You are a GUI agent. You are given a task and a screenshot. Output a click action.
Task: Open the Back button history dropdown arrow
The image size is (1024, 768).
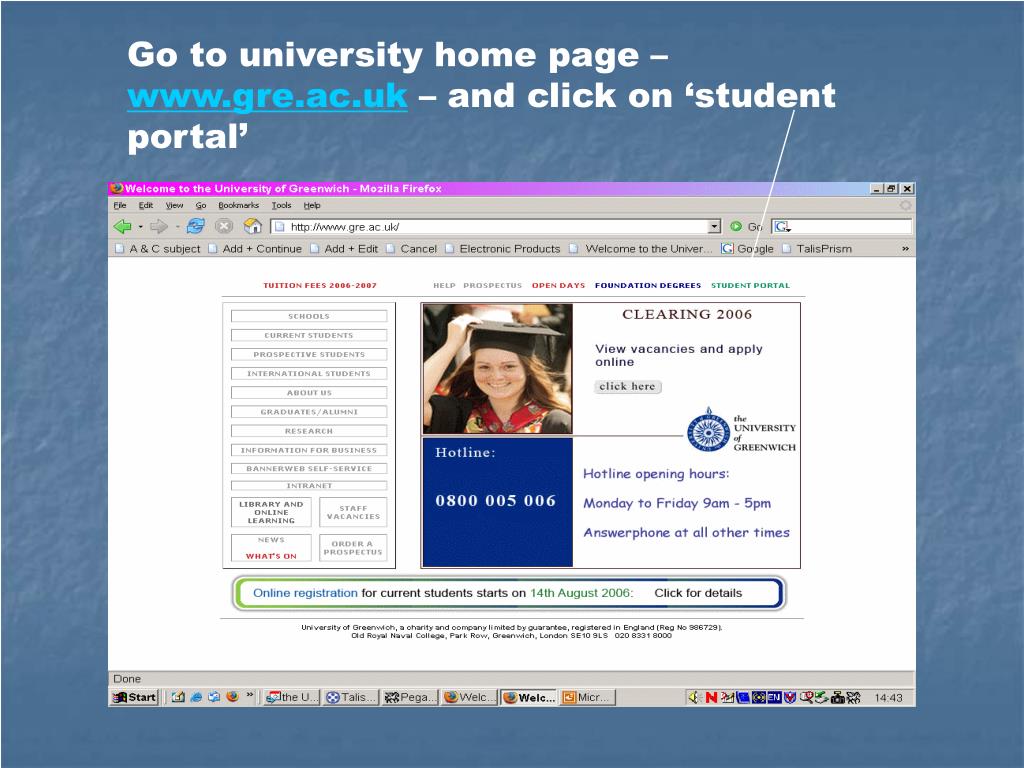[x=140, y=227]
